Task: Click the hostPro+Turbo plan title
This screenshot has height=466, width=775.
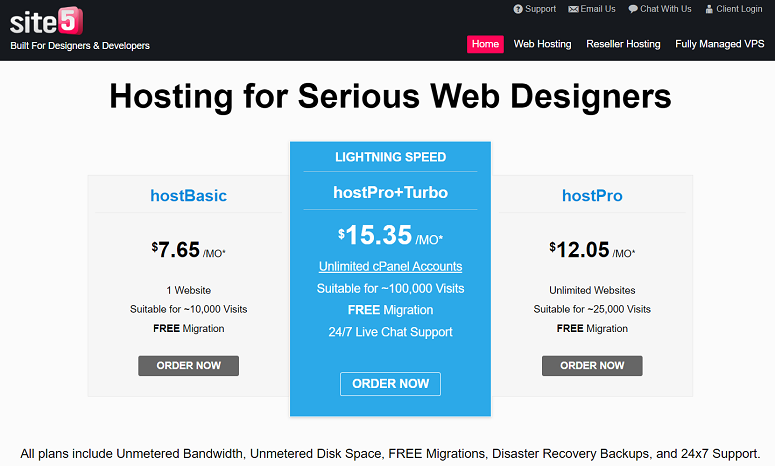Action: [390, 192]
